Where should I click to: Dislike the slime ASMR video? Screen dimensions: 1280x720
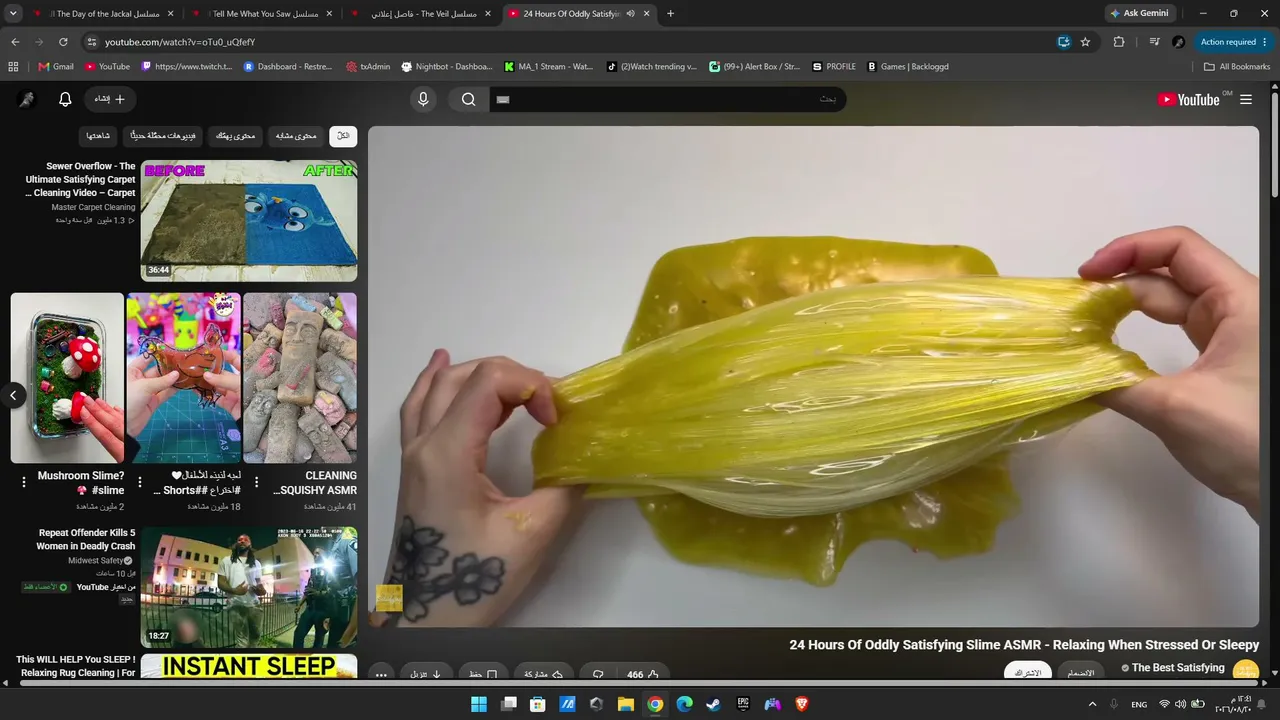click(x=598, y=674)
